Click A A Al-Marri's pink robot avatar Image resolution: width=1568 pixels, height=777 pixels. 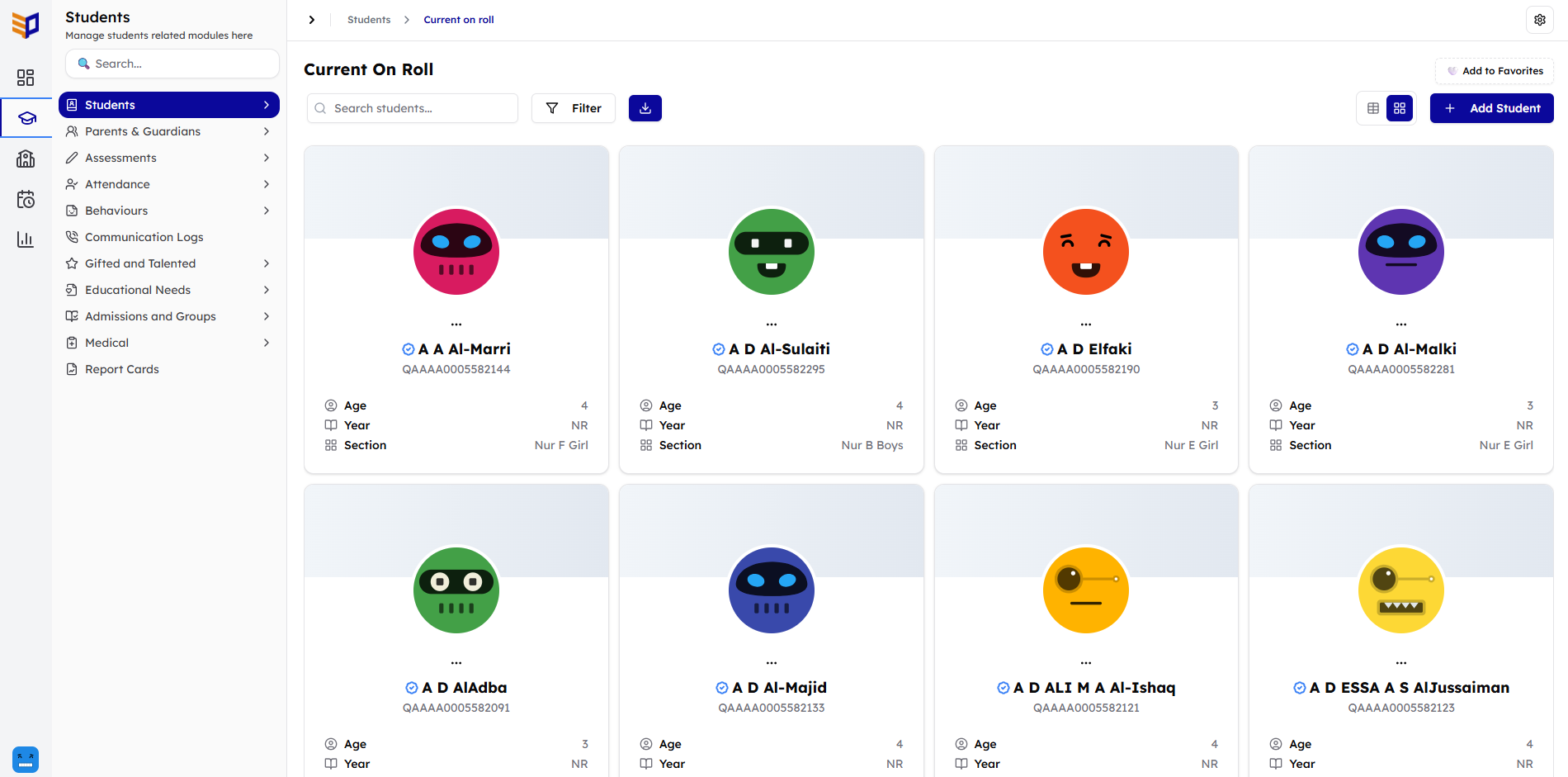tap(456, 252)
